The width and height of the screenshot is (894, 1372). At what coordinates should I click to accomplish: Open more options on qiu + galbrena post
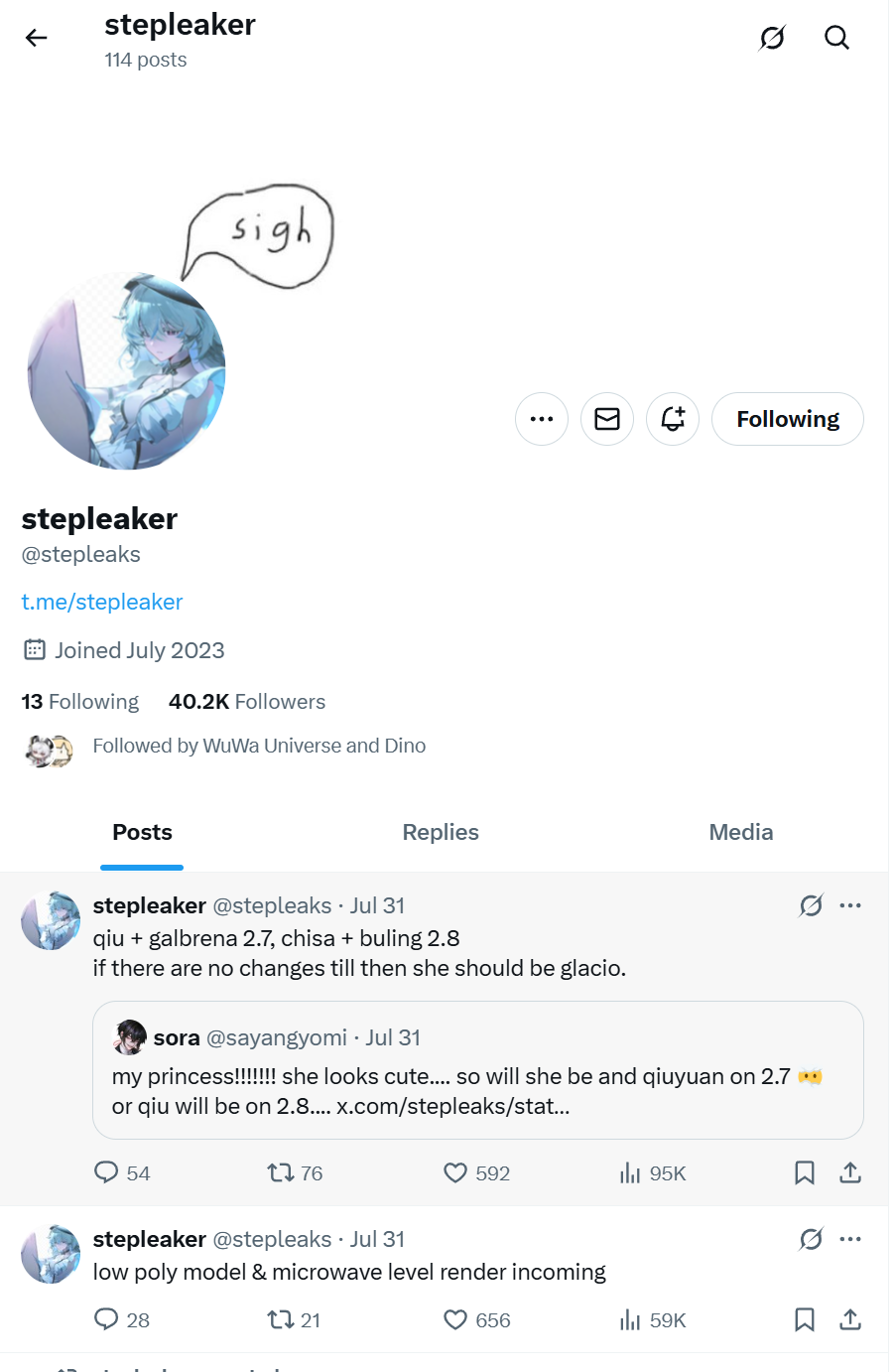[x=850, y=905]
